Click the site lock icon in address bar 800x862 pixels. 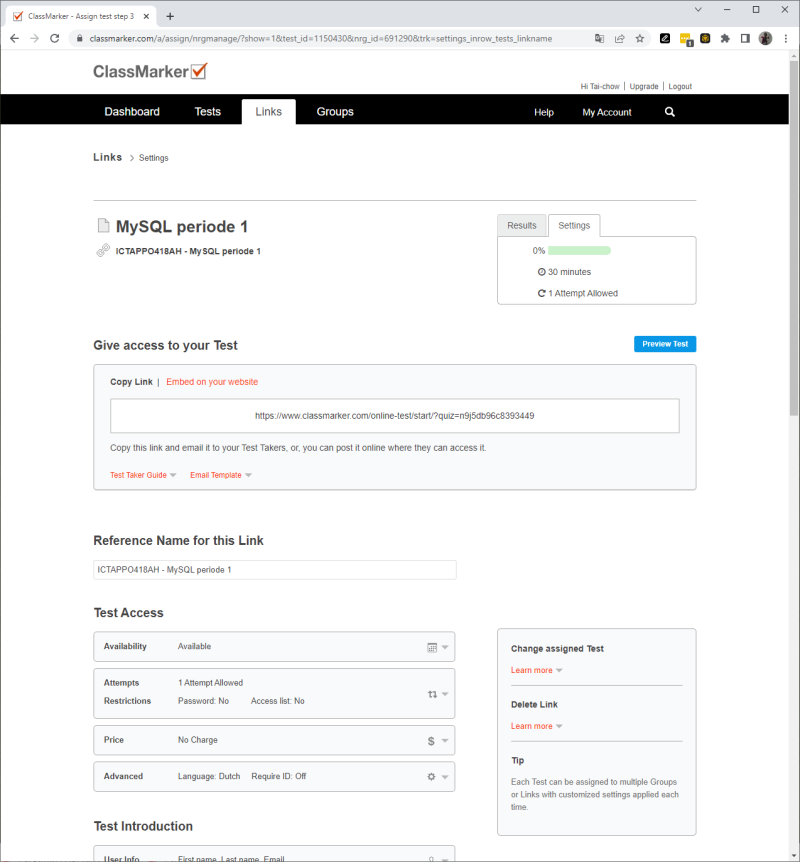coord(80,38)
